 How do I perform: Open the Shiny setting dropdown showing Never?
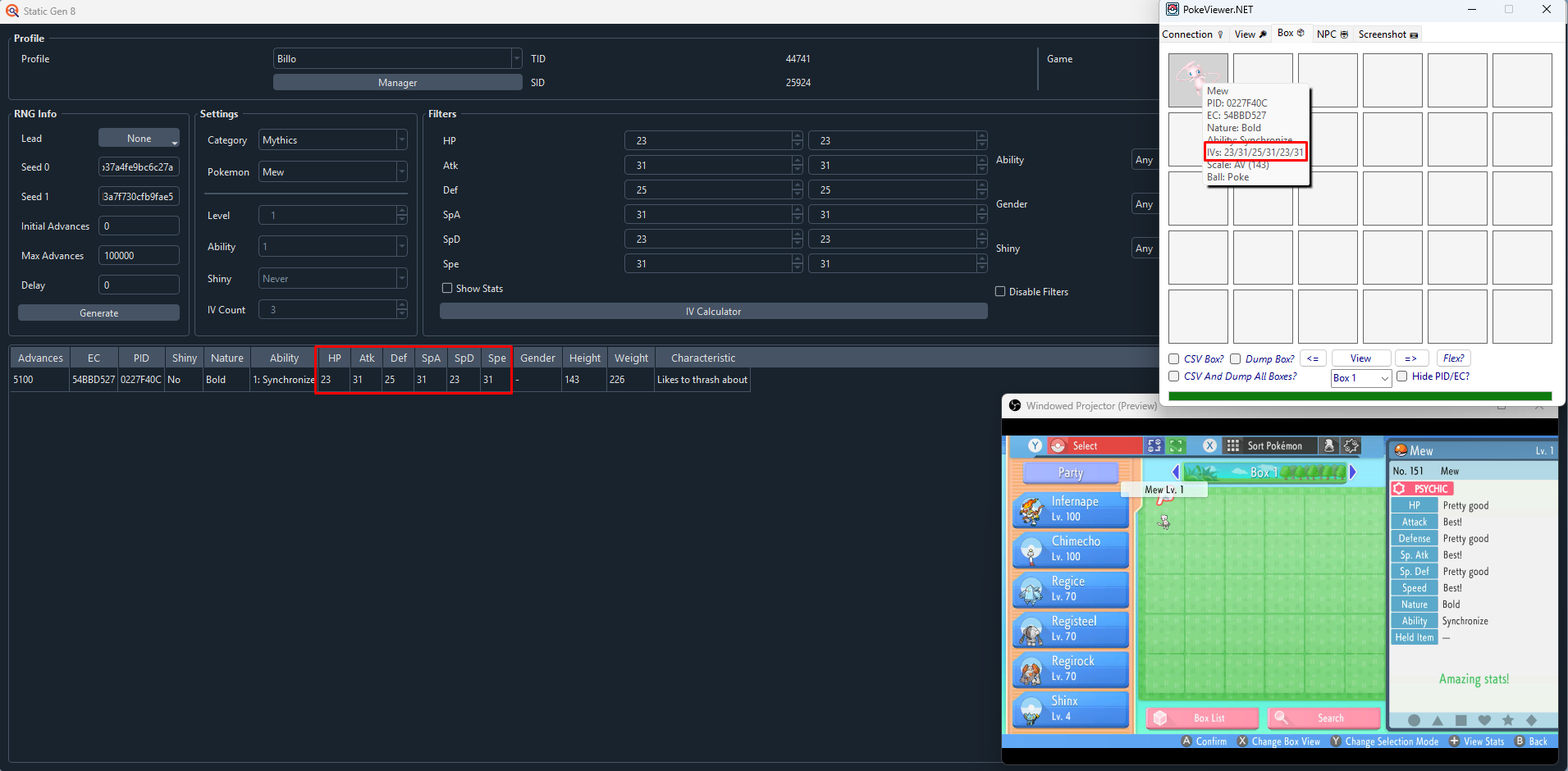(332, 279)
